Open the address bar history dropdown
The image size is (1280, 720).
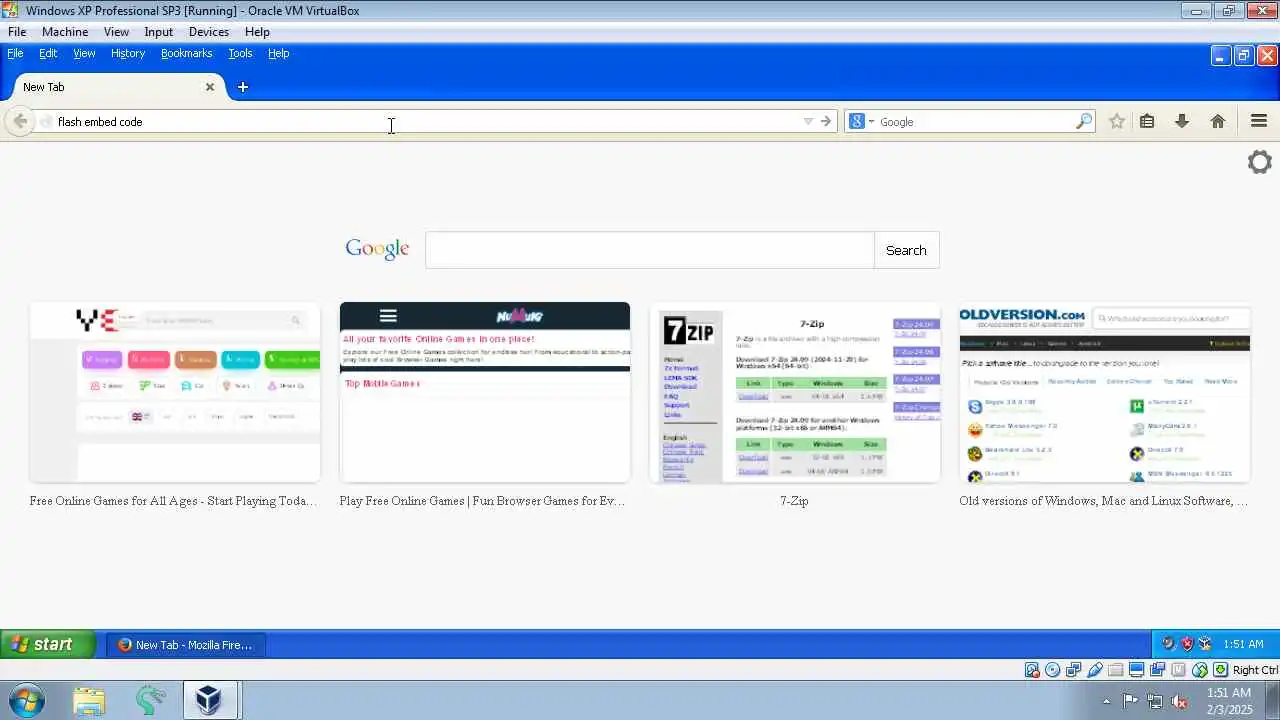[x=808, y=121]
